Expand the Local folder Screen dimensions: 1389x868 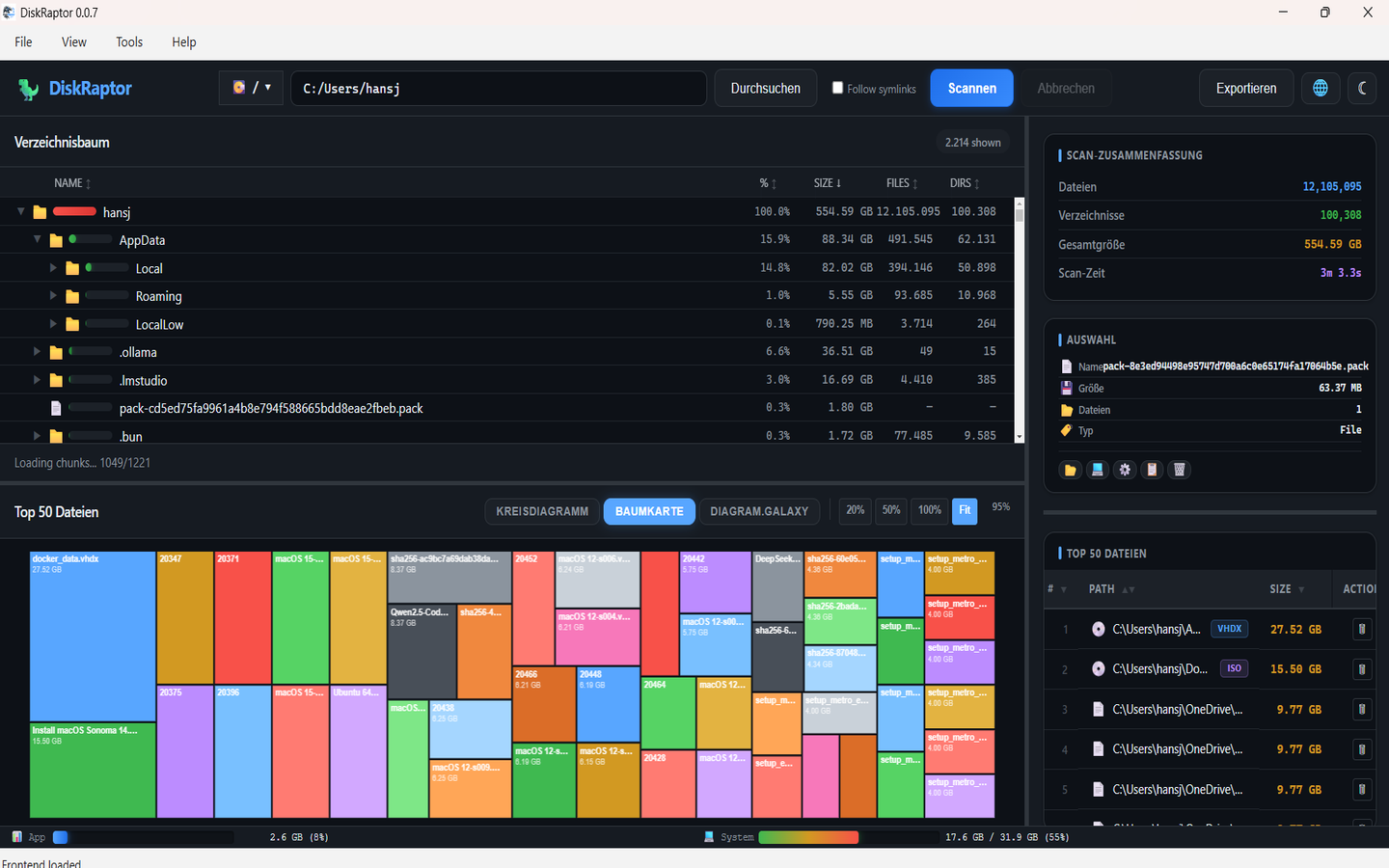tap(53, 267)
